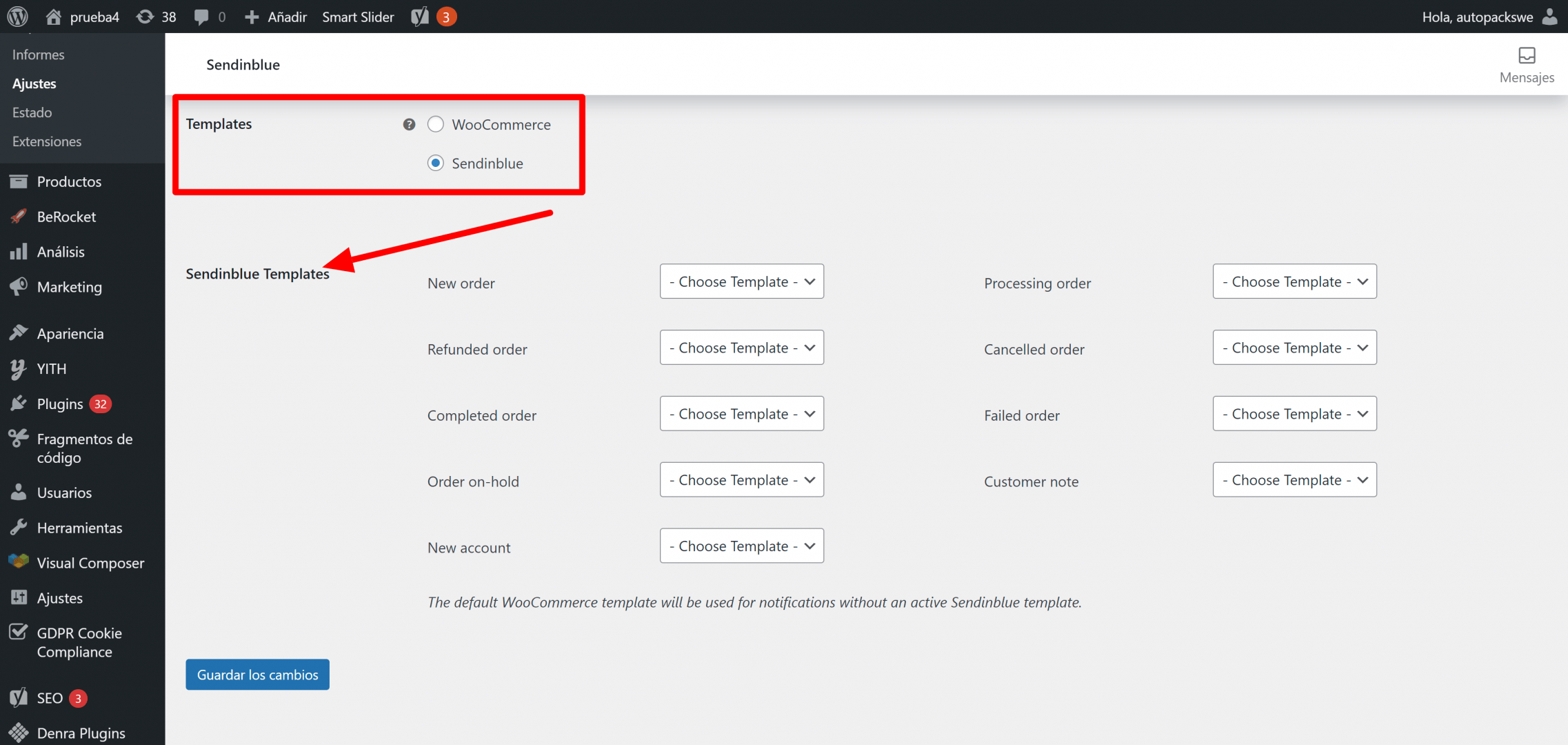Click Guardar los cambios button
The height and width of the screenshot is (745, 1568).
point(257,675)
